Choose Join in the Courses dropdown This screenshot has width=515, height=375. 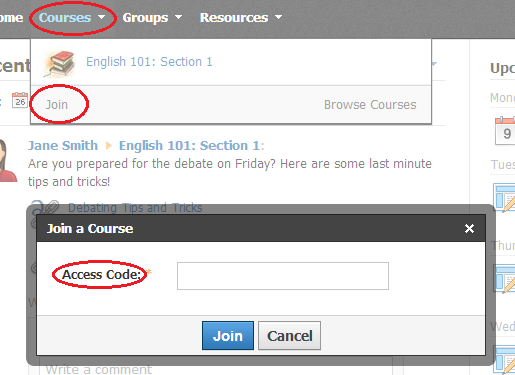pos(57,105)
